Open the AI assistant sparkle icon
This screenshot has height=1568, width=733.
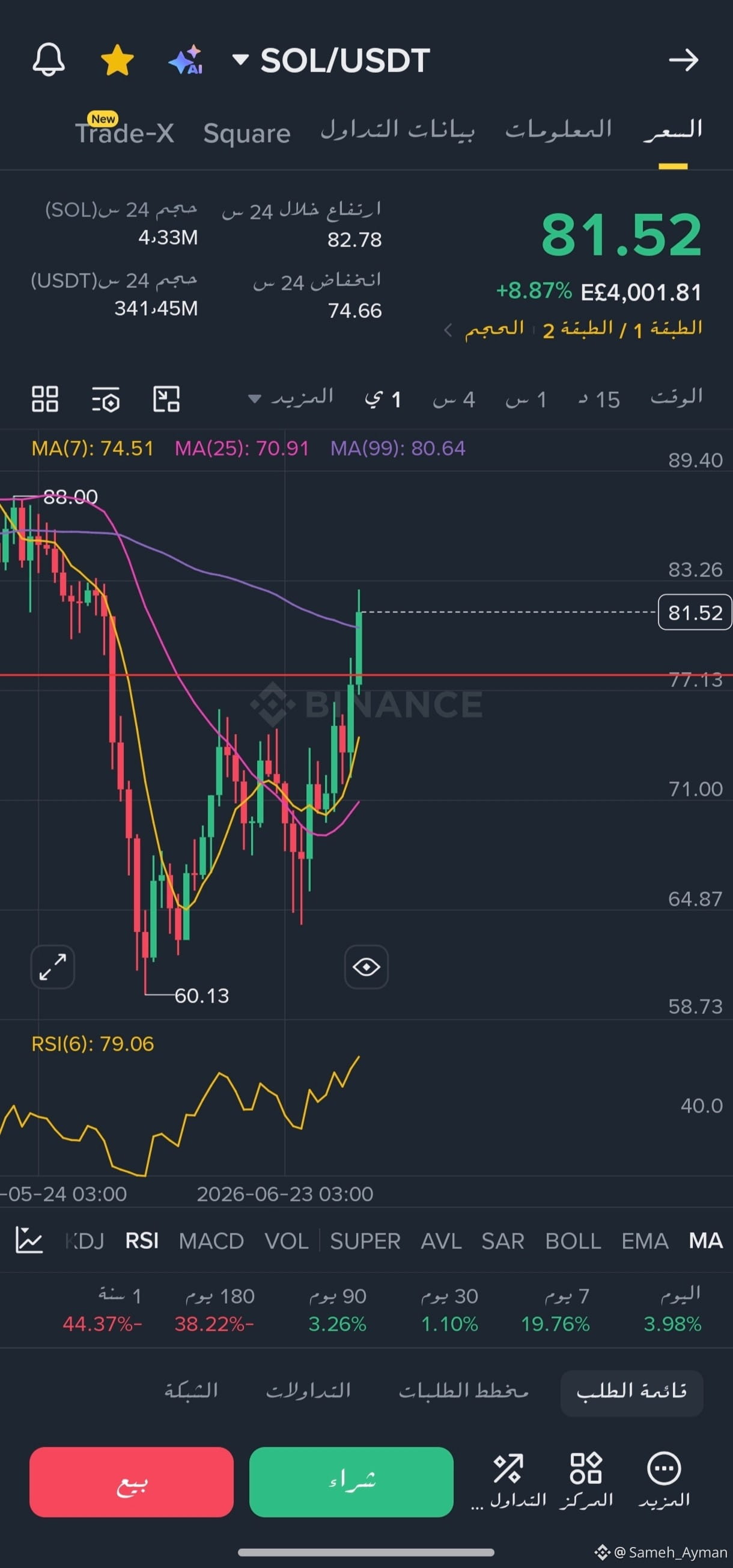pyautogui.click(x=186, y=59)
